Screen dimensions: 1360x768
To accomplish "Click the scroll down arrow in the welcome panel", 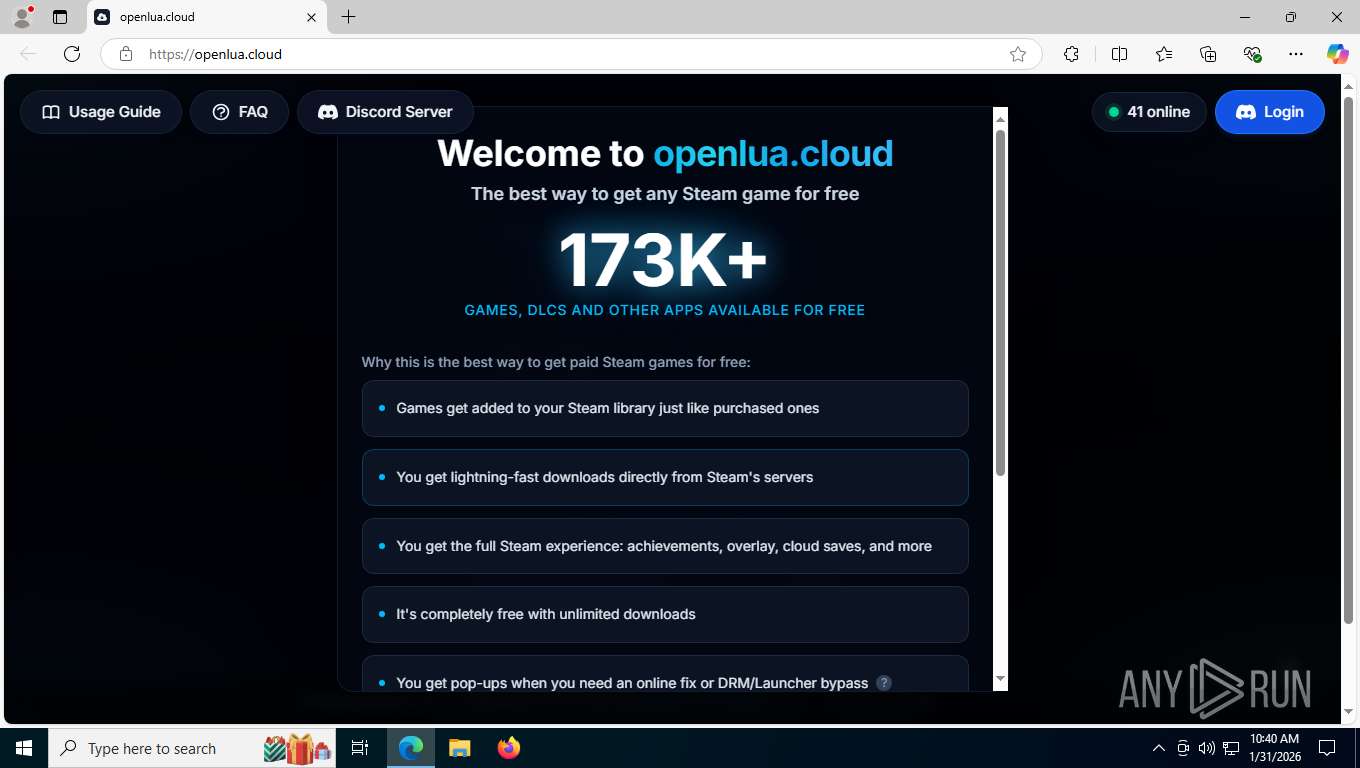I will click(1000, 679).
